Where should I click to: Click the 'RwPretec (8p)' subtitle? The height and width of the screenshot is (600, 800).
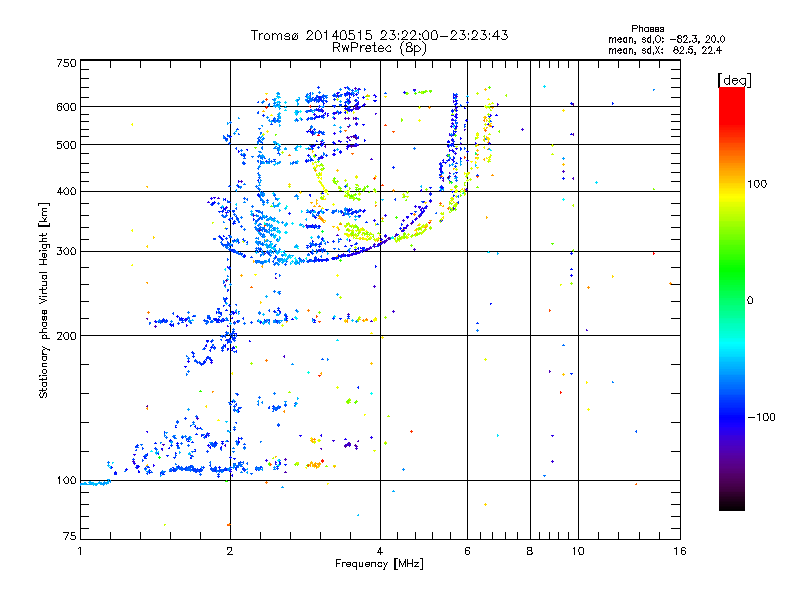(379, 48)
